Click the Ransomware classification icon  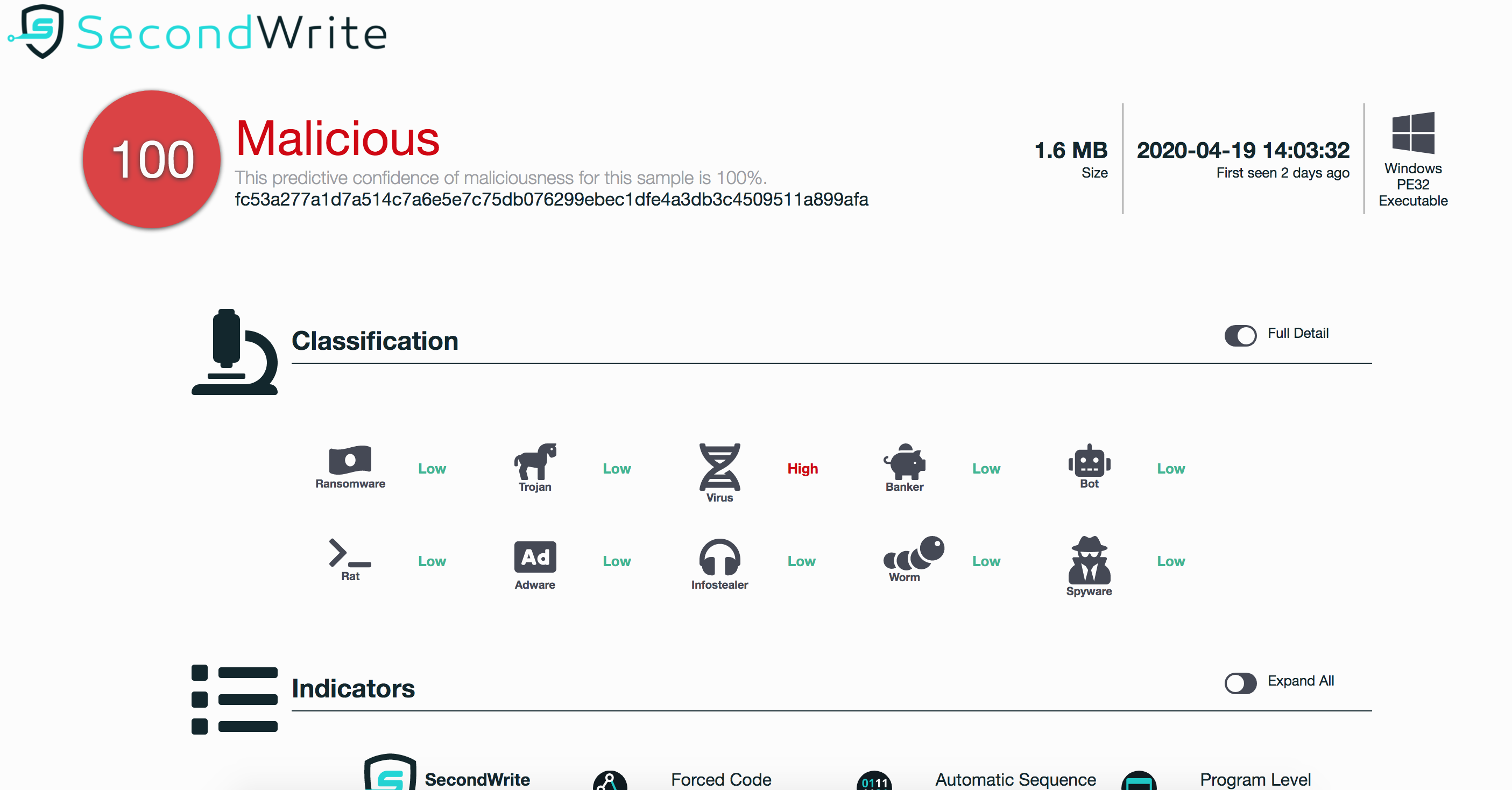coord(350,460)
